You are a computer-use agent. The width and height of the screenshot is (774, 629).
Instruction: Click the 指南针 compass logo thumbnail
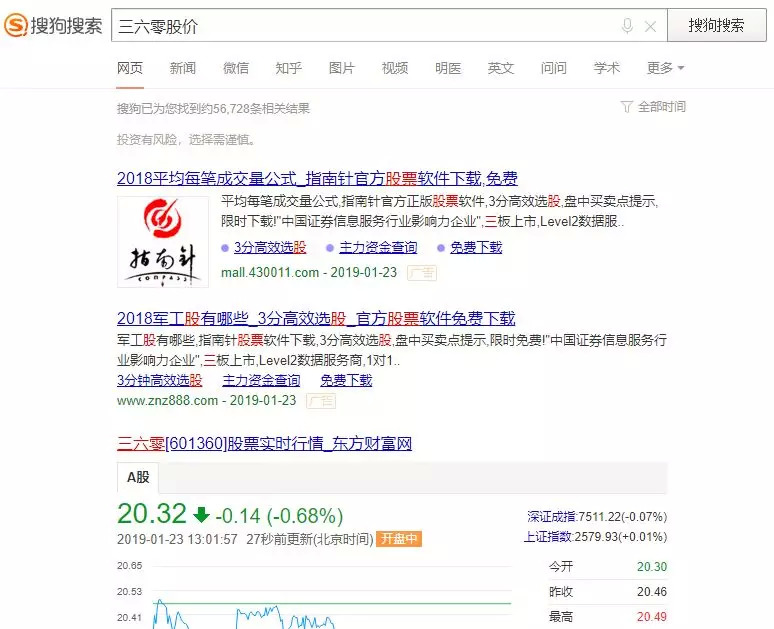(x=163, y=241)
